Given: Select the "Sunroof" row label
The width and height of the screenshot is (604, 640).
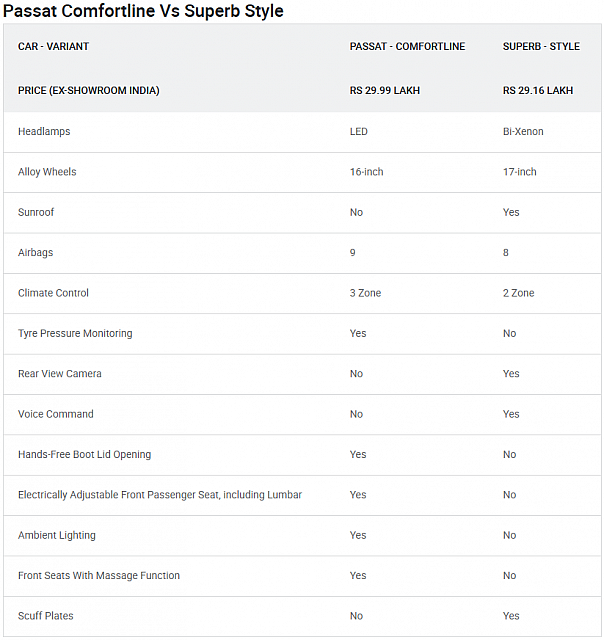Looking at the screenshot, I should [x=36, y=212].
